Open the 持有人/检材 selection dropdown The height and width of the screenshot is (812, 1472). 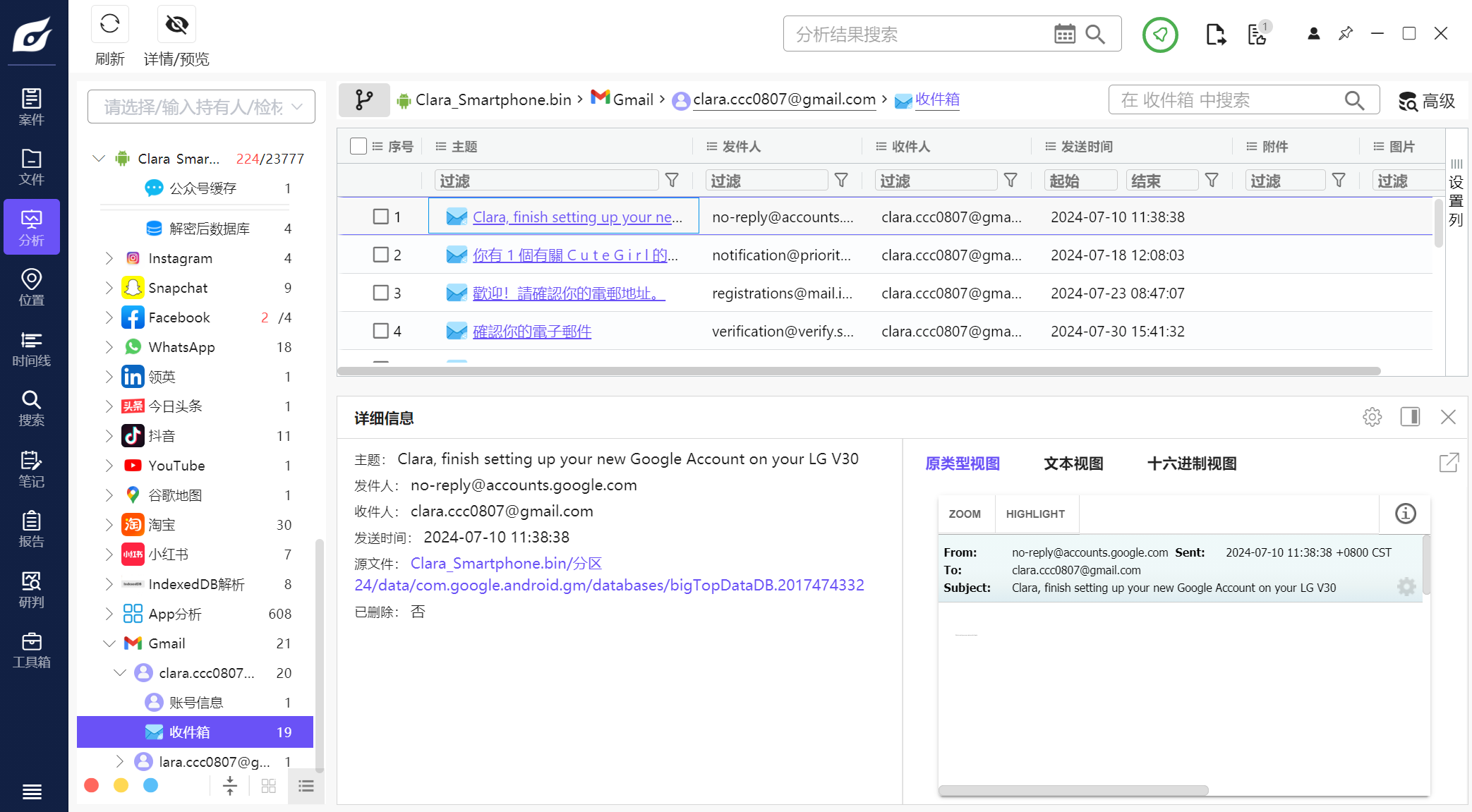[201, 107]
